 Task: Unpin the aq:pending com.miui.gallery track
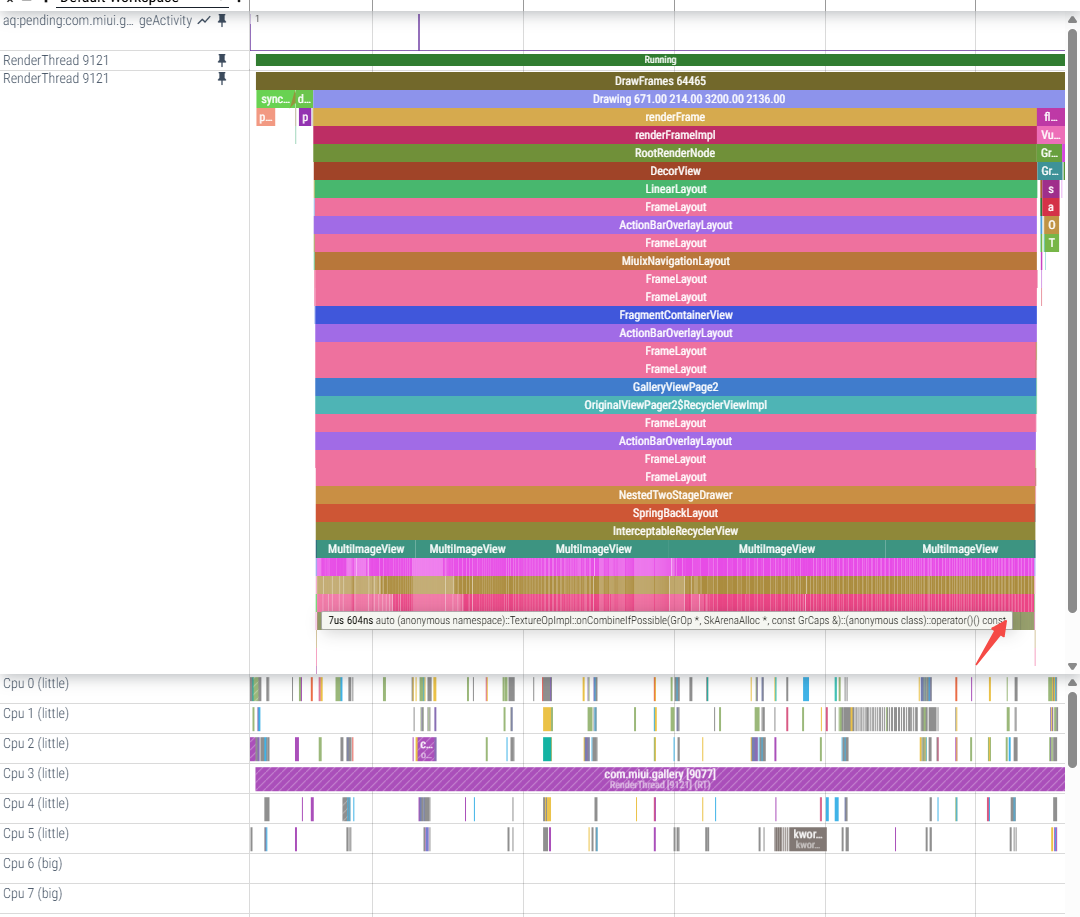click(222, 21)
